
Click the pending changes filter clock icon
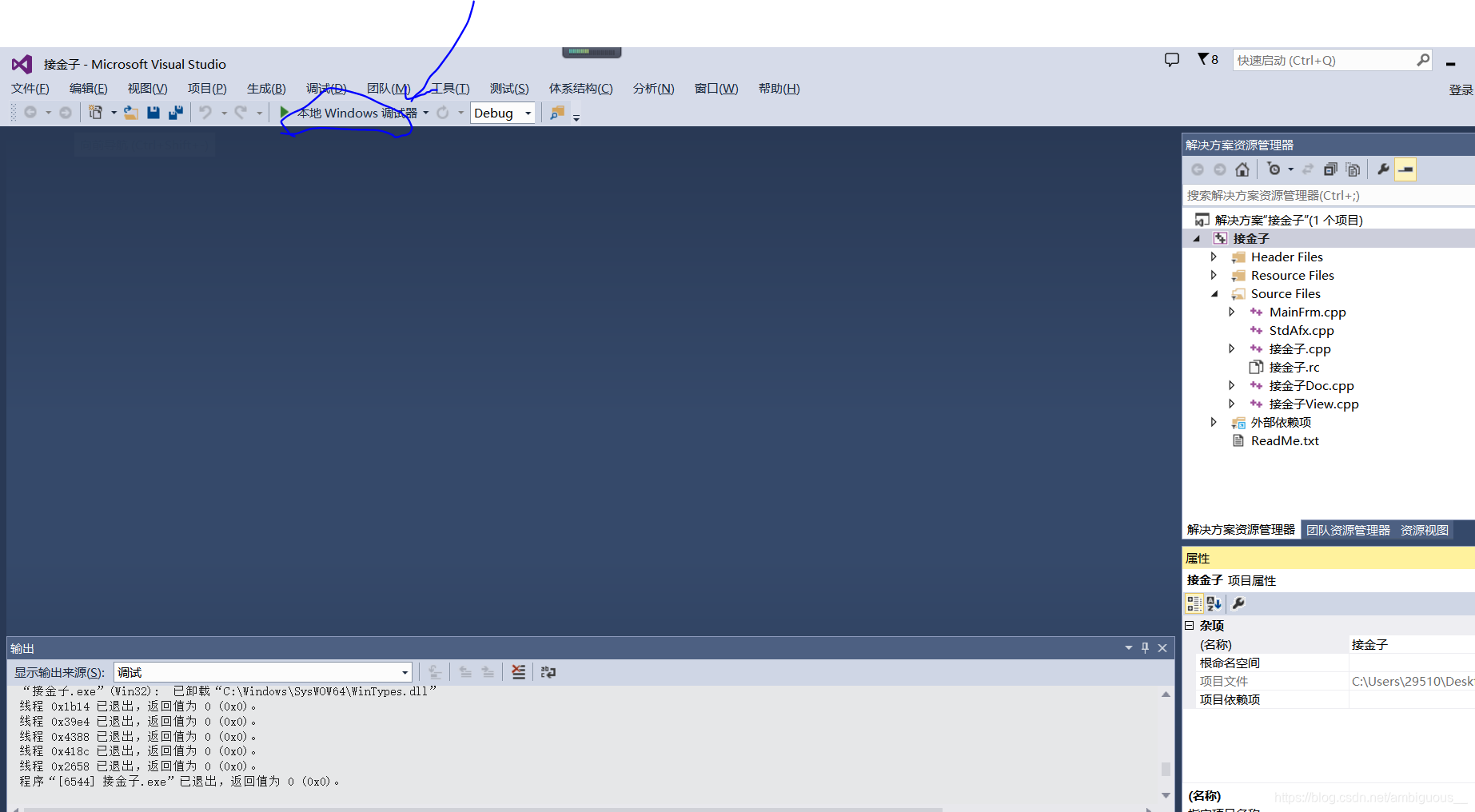click(1274, 169)
